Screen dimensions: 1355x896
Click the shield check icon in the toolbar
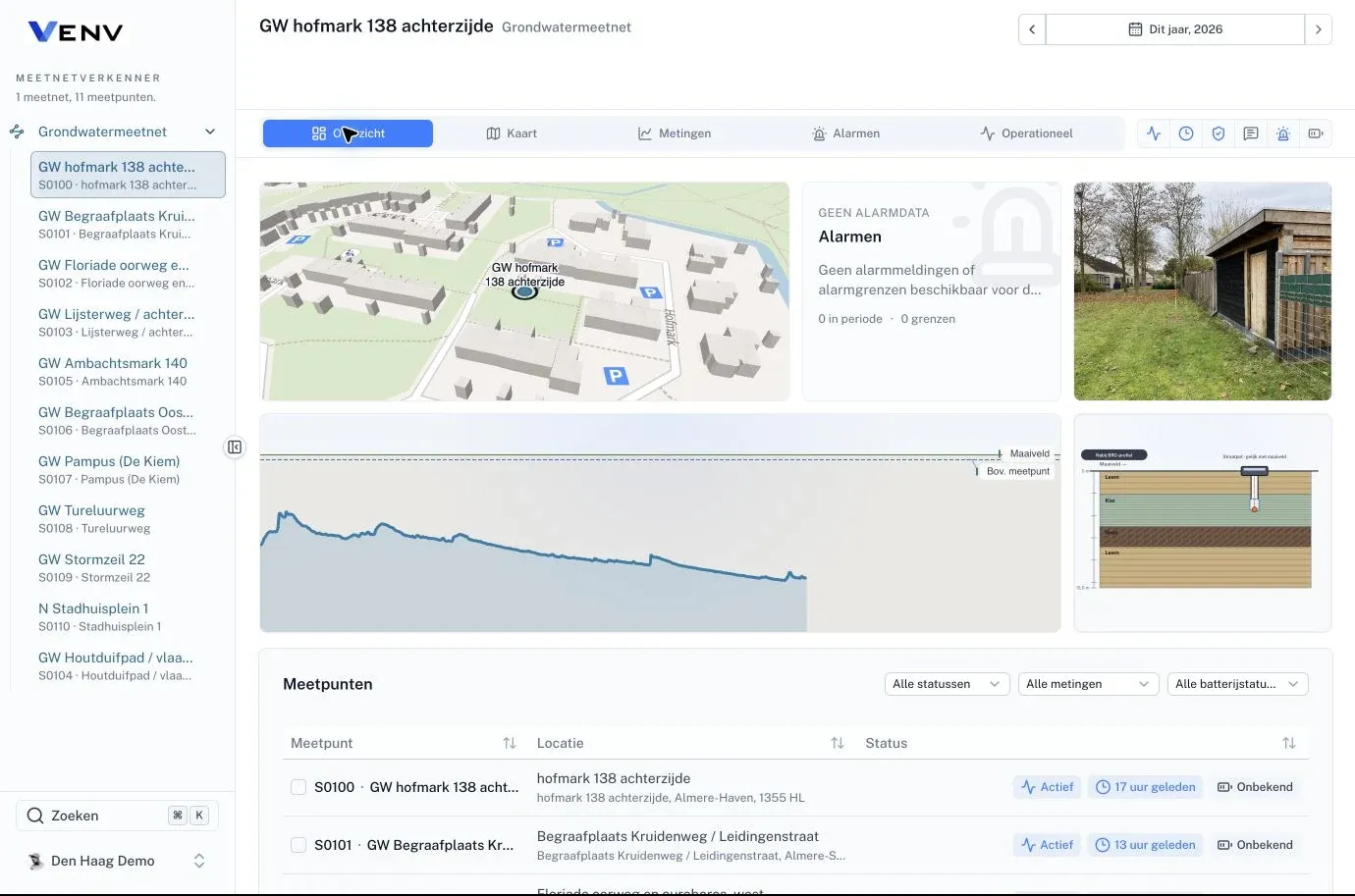(1219, 133)
